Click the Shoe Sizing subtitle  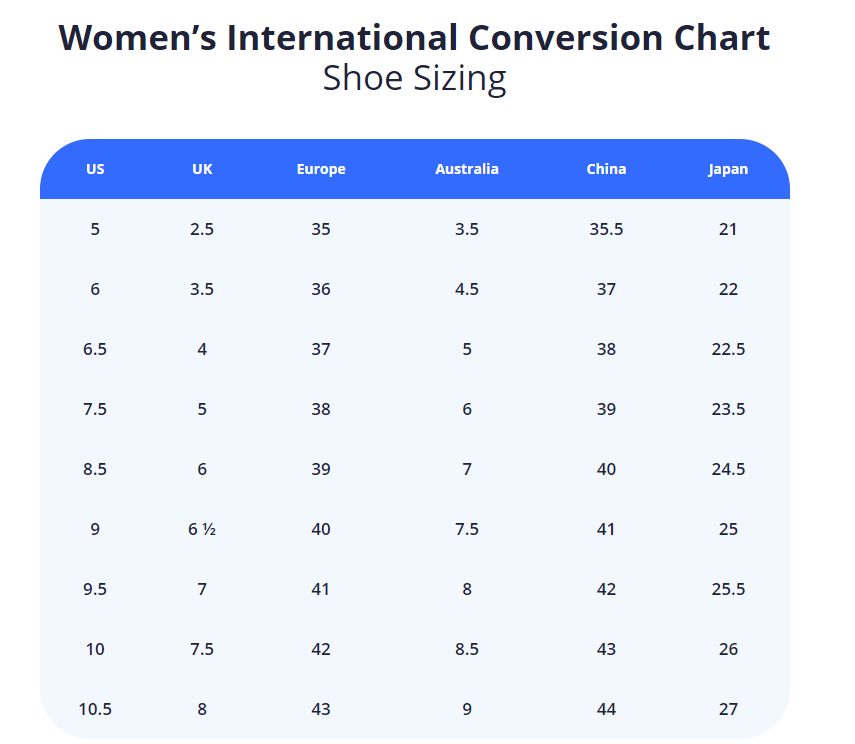[x=414, y=78]
